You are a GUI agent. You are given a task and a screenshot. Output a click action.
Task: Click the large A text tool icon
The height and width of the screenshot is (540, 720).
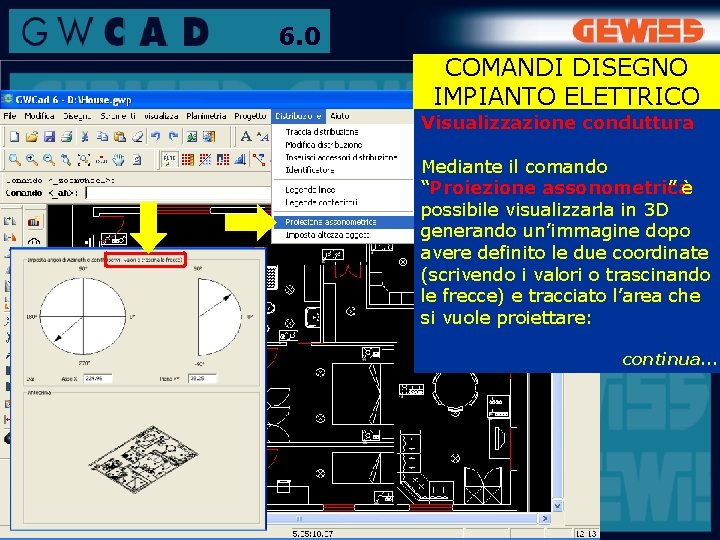tap(246, 136)
